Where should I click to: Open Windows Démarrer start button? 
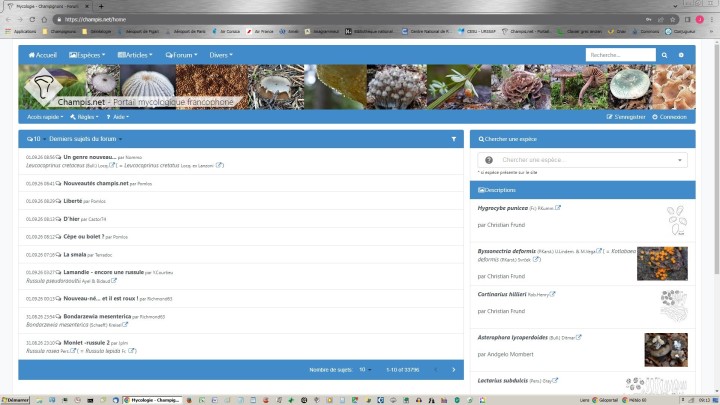tap(15, 400)
